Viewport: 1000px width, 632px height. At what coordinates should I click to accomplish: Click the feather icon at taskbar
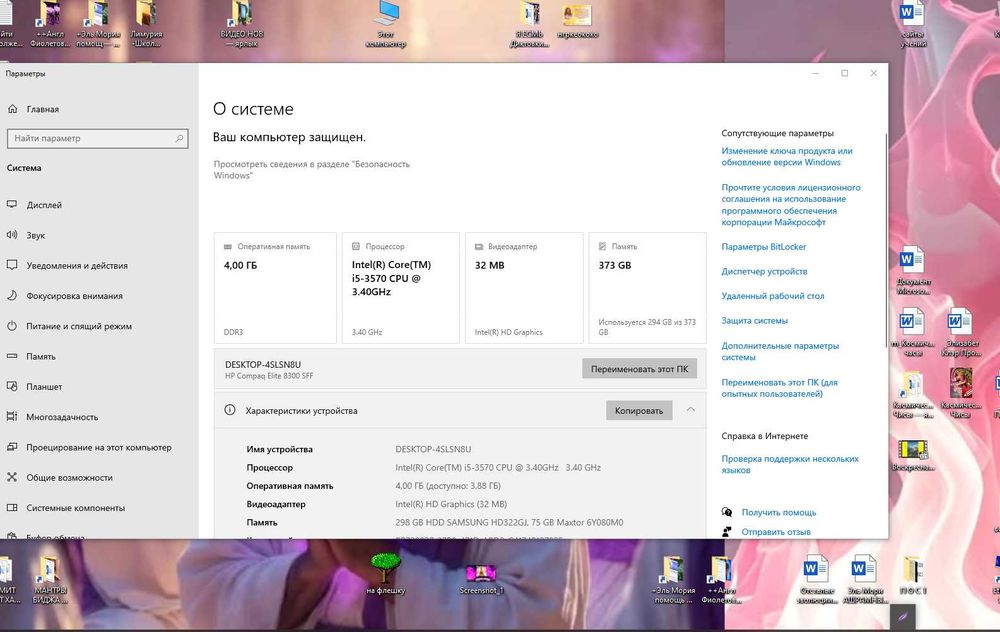(x=903, y=617)
